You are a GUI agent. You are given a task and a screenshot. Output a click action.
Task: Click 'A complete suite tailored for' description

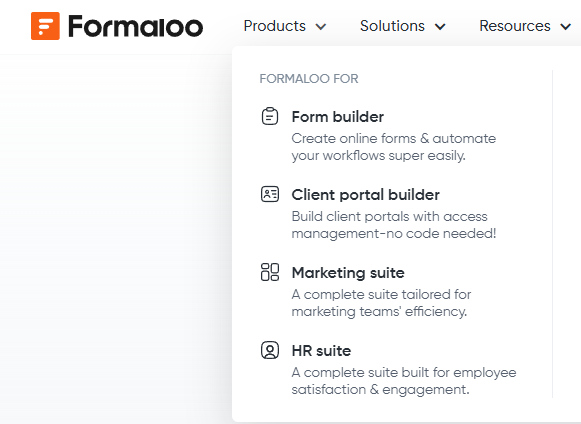(x=381, y=294)
